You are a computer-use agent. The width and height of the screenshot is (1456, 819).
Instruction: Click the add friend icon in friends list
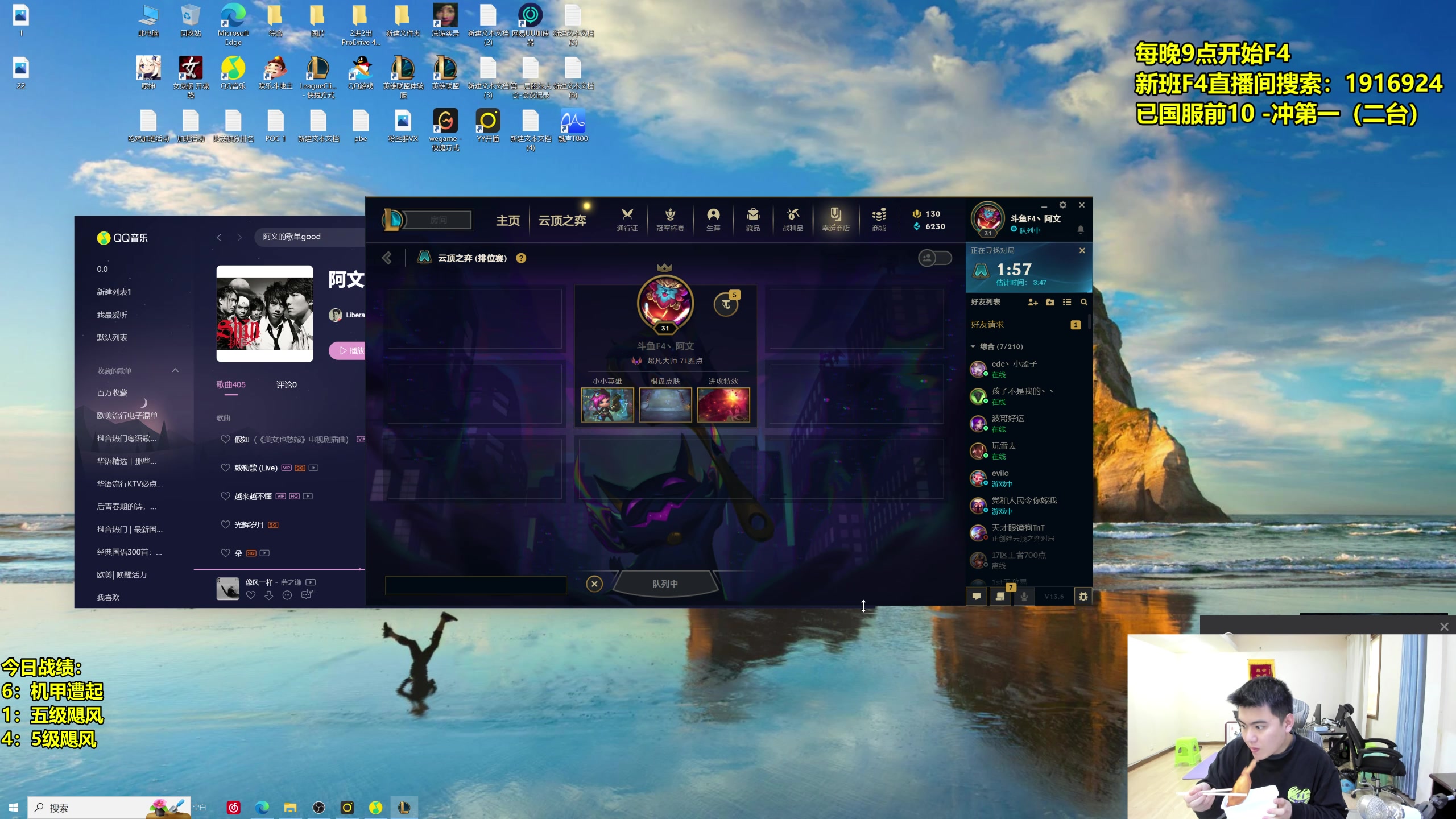[1033, 302]
